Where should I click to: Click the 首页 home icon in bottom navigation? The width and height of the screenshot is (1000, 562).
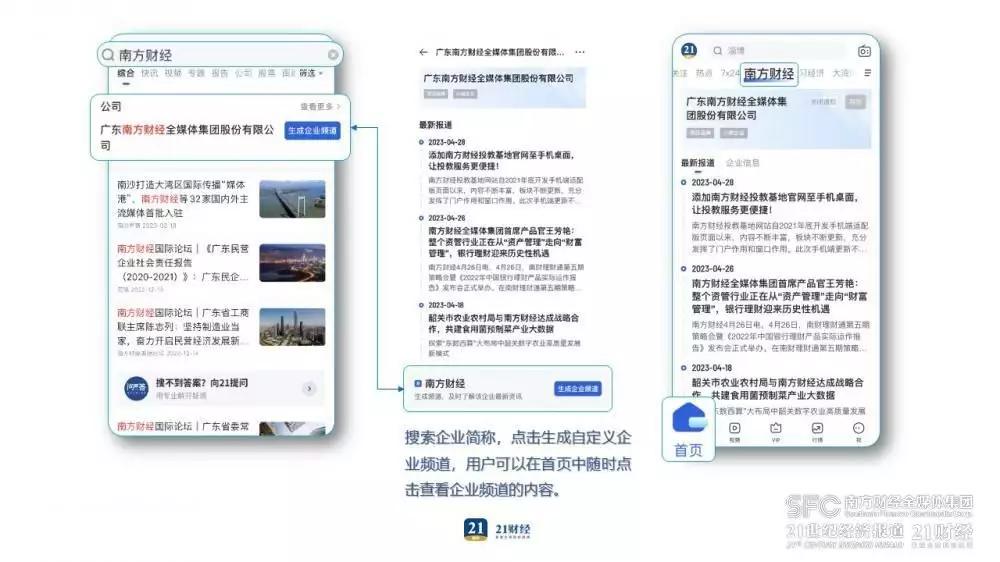point(689,429)
